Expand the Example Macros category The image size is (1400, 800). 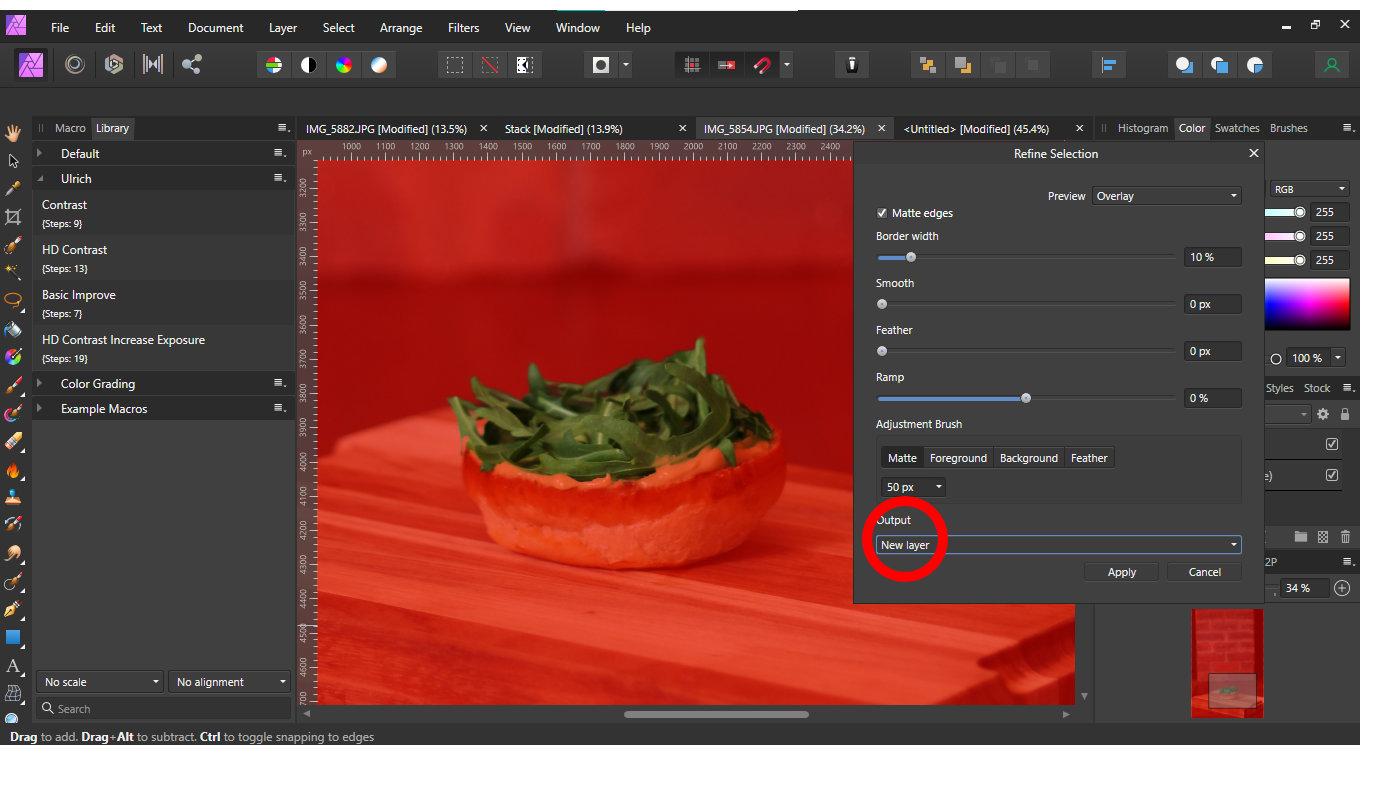pos(40,409)
